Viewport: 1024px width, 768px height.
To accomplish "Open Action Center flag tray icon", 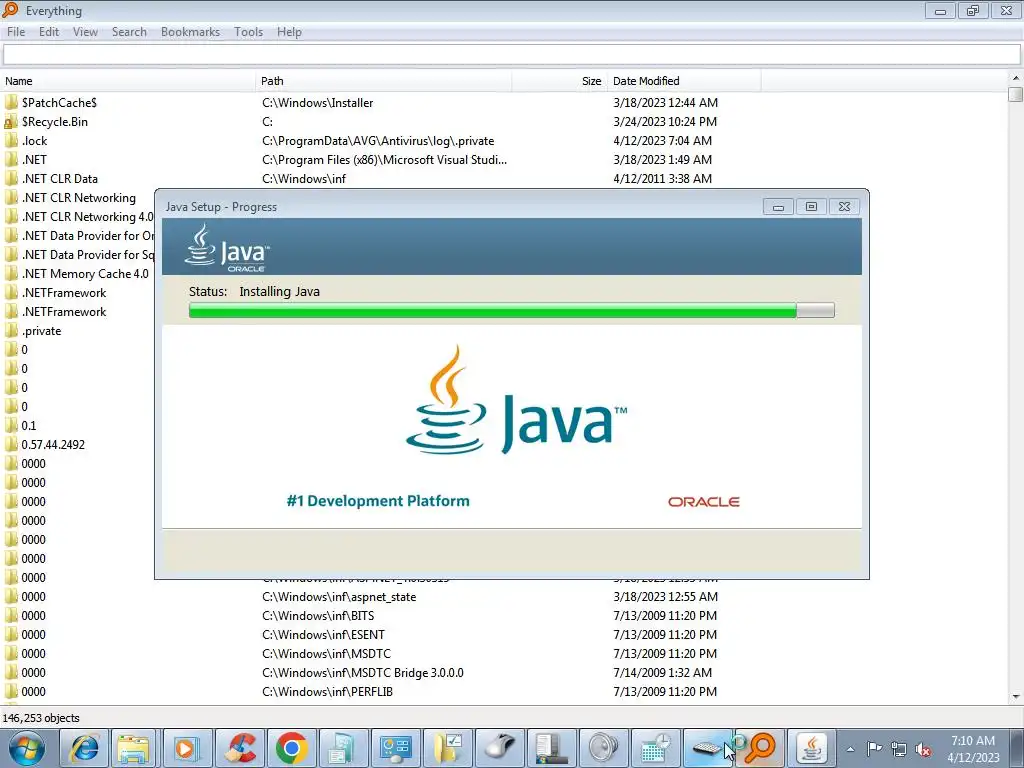I will (874, 749).
